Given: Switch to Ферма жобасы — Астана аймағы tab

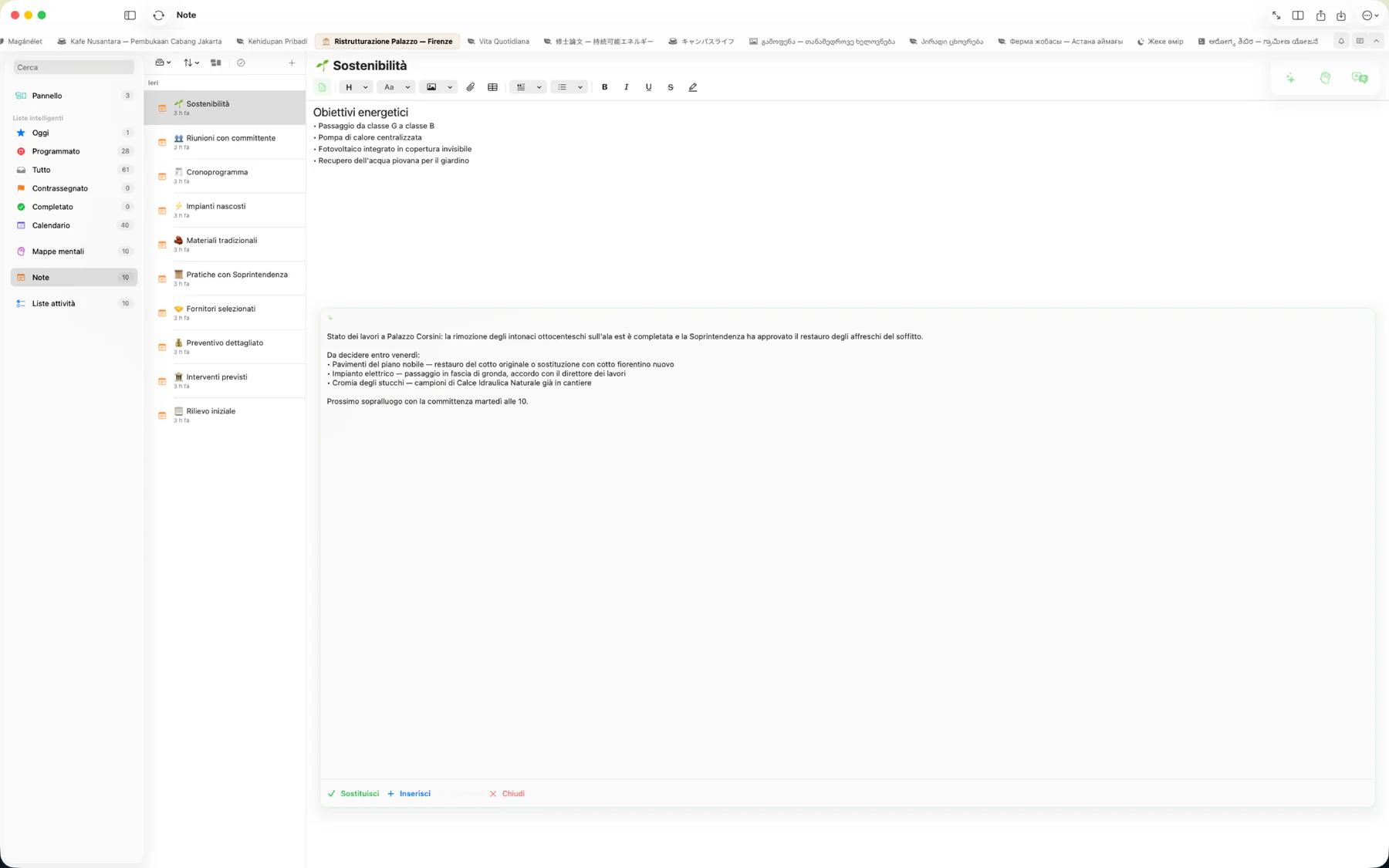Looking at the screenshot, I should point(1060,41).
